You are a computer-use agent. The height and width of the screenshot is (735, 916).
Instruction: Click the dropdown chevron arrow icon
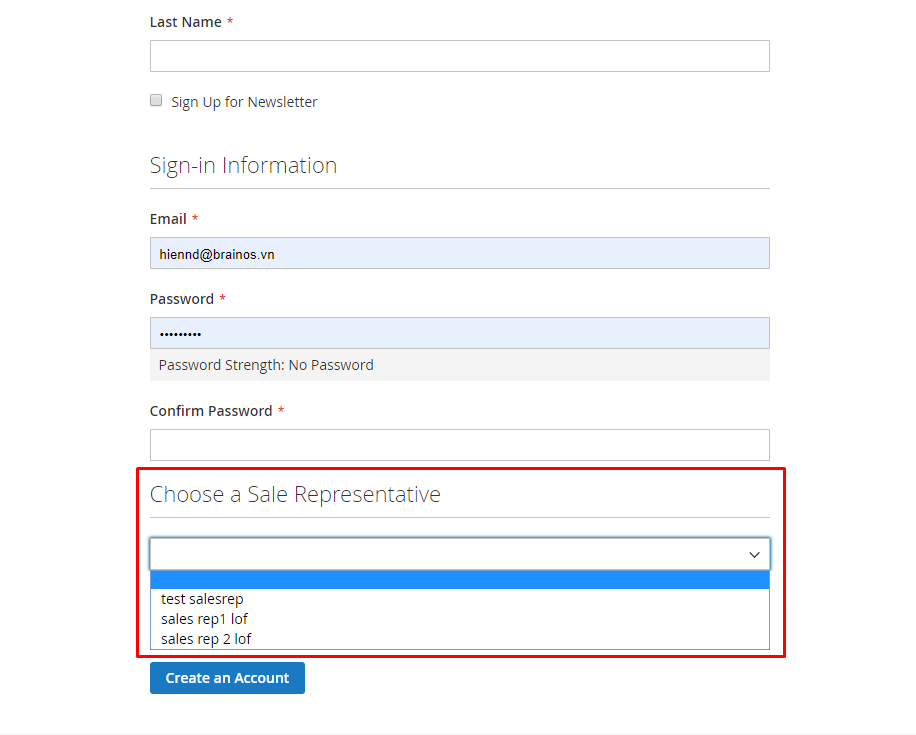pyautogui.click(x=755, y=554)
